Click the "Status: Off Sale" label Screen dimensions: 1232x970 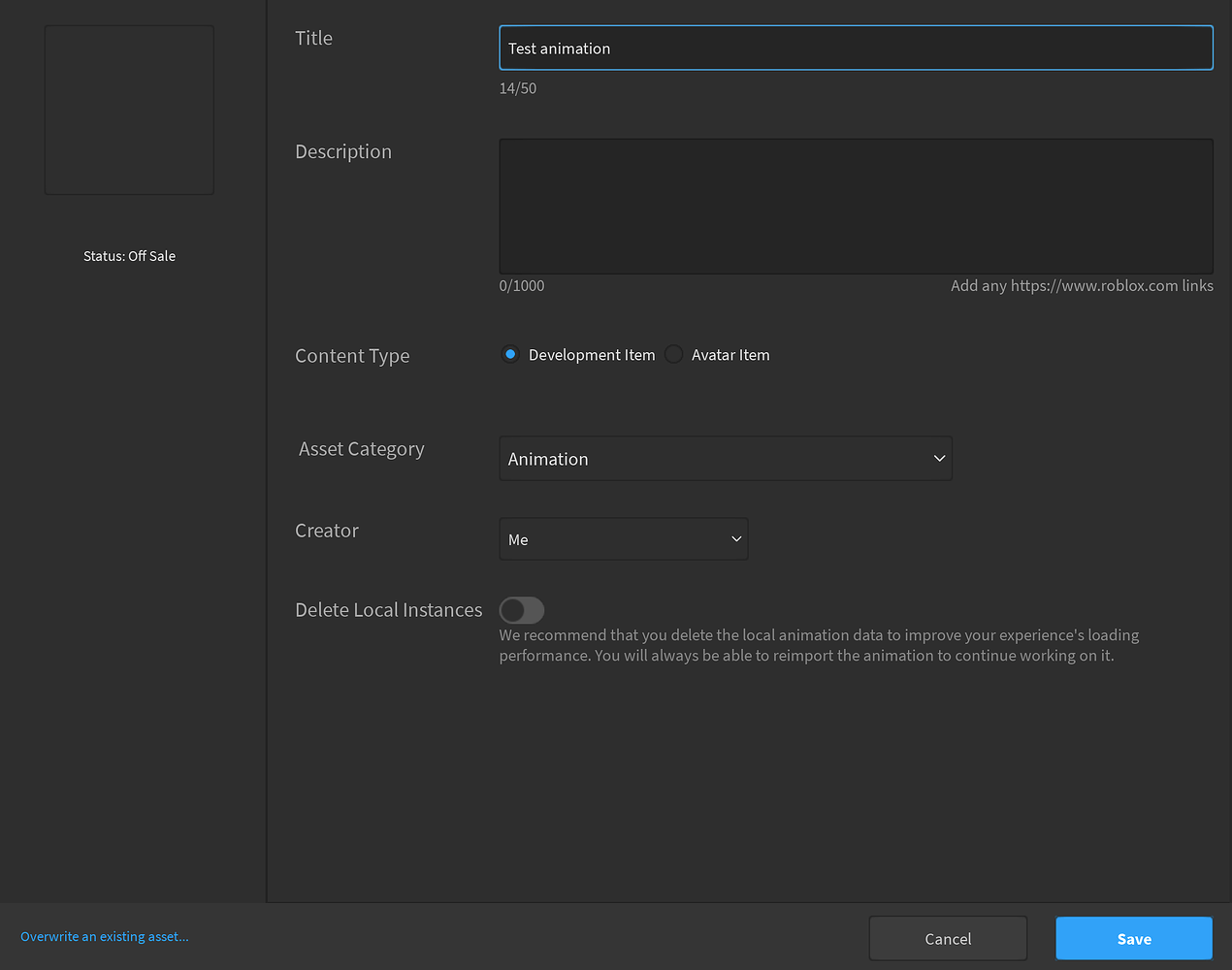point(129,255)
